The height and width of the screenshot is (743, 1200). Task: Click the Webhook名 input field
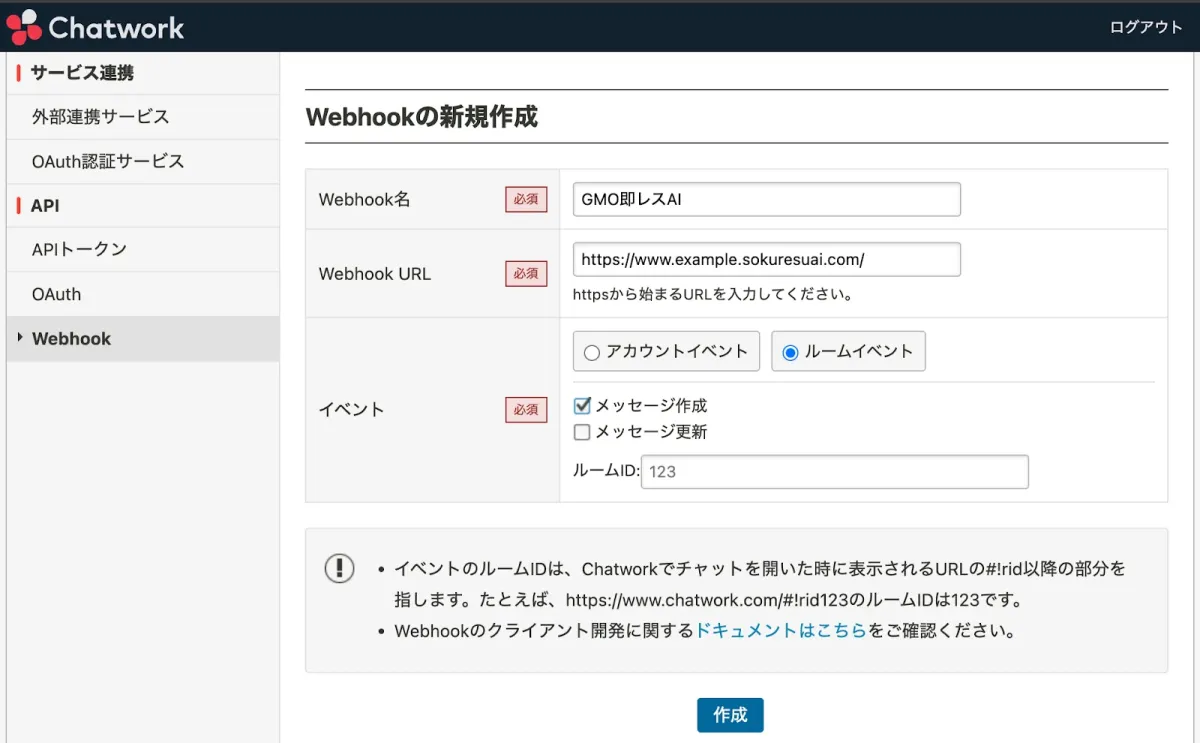click(766, 199)
